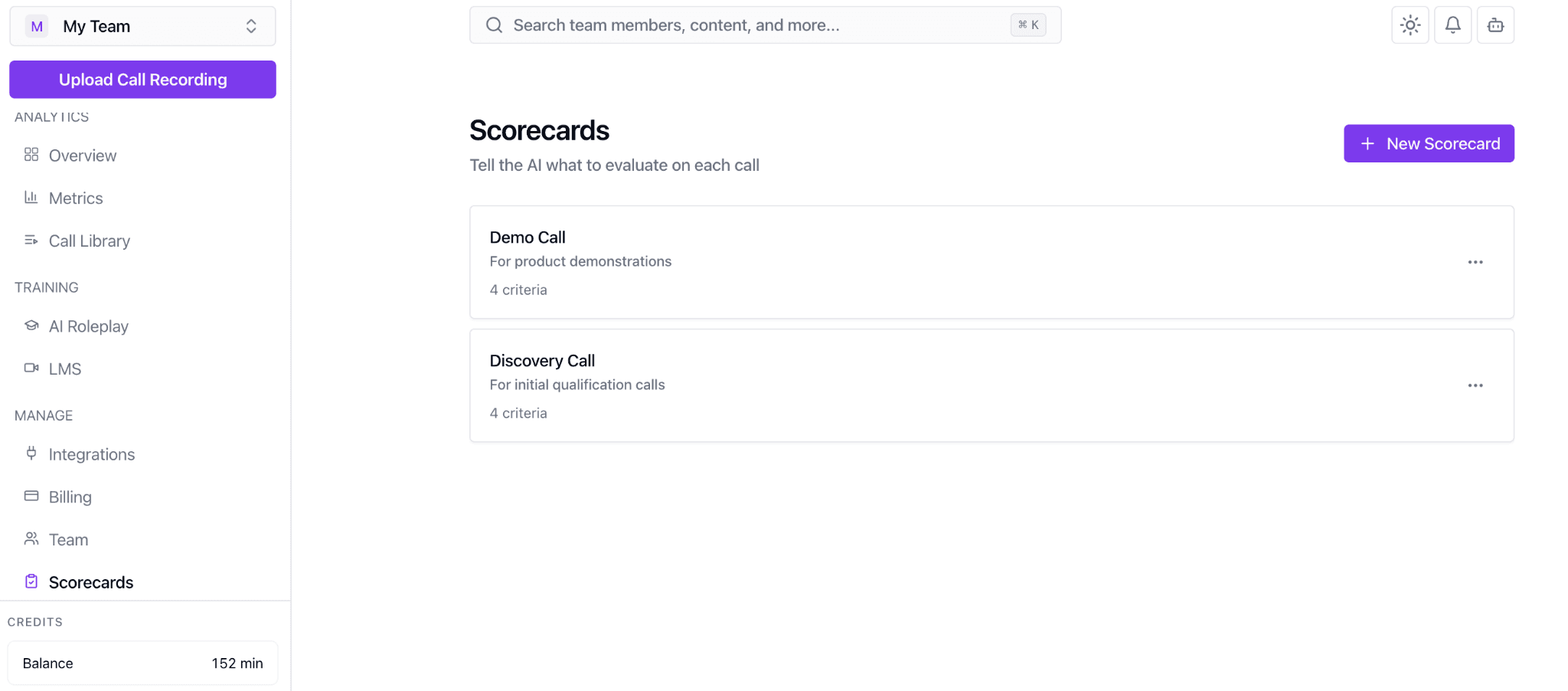The image size is (1568, 691).
Task: Open AI Roleplay via its graduation cap icon
Action: point(31,325)
